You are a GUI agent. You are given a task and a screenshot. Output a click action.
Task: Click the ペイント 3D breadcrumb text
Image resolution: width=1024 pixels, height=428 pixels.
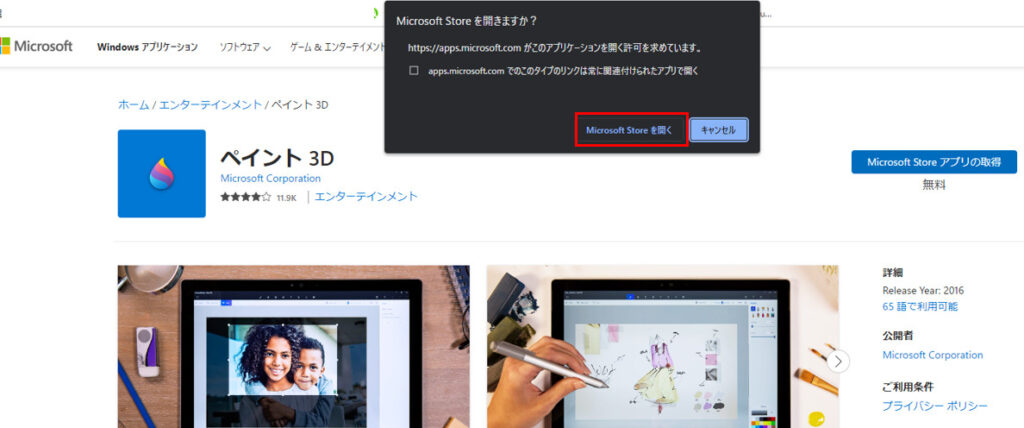click(x=300, y=105)
